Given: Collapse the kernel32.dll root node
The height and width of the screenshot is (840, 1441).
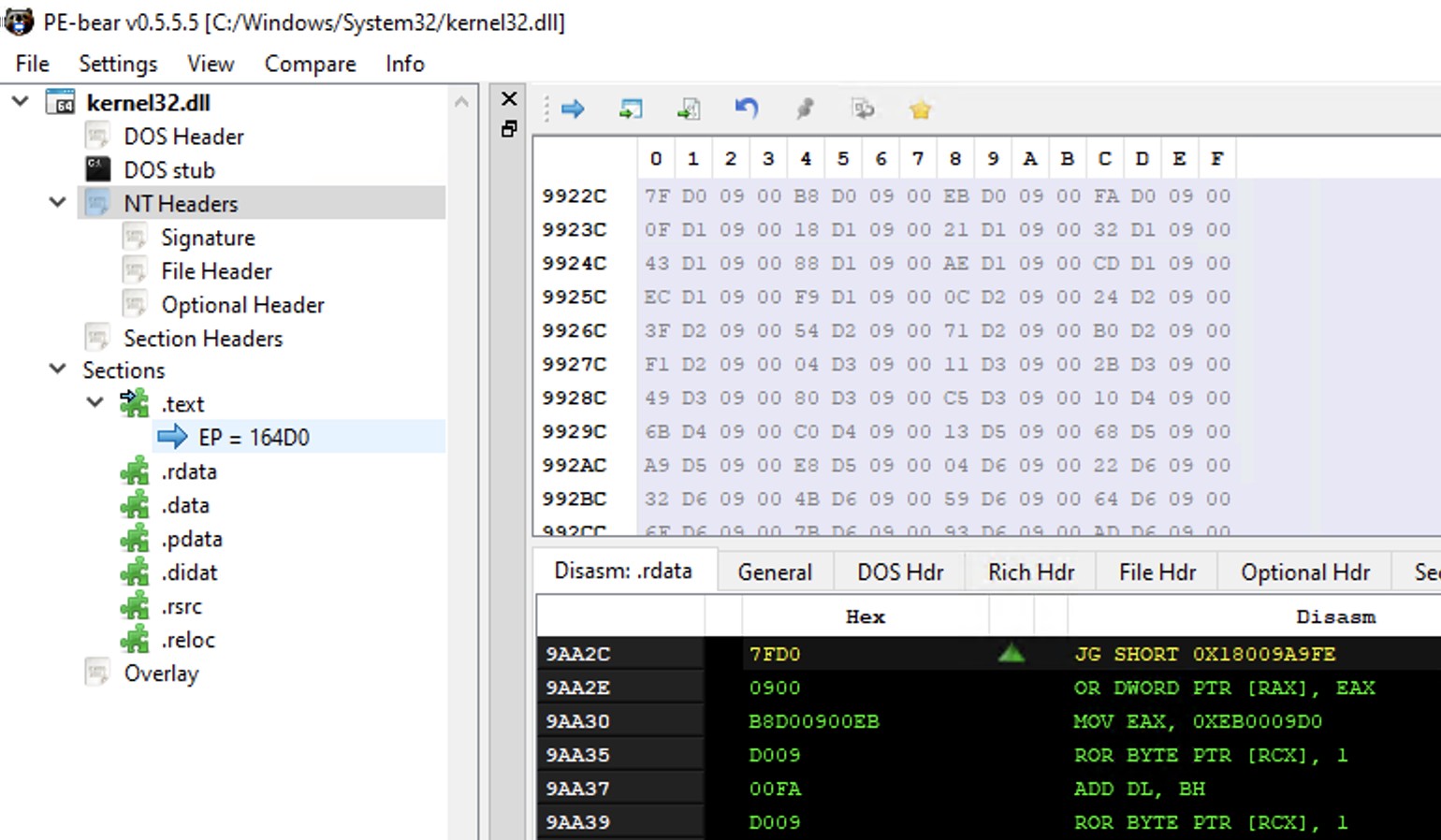Looking at the screenshot, I should pos(20,101).
